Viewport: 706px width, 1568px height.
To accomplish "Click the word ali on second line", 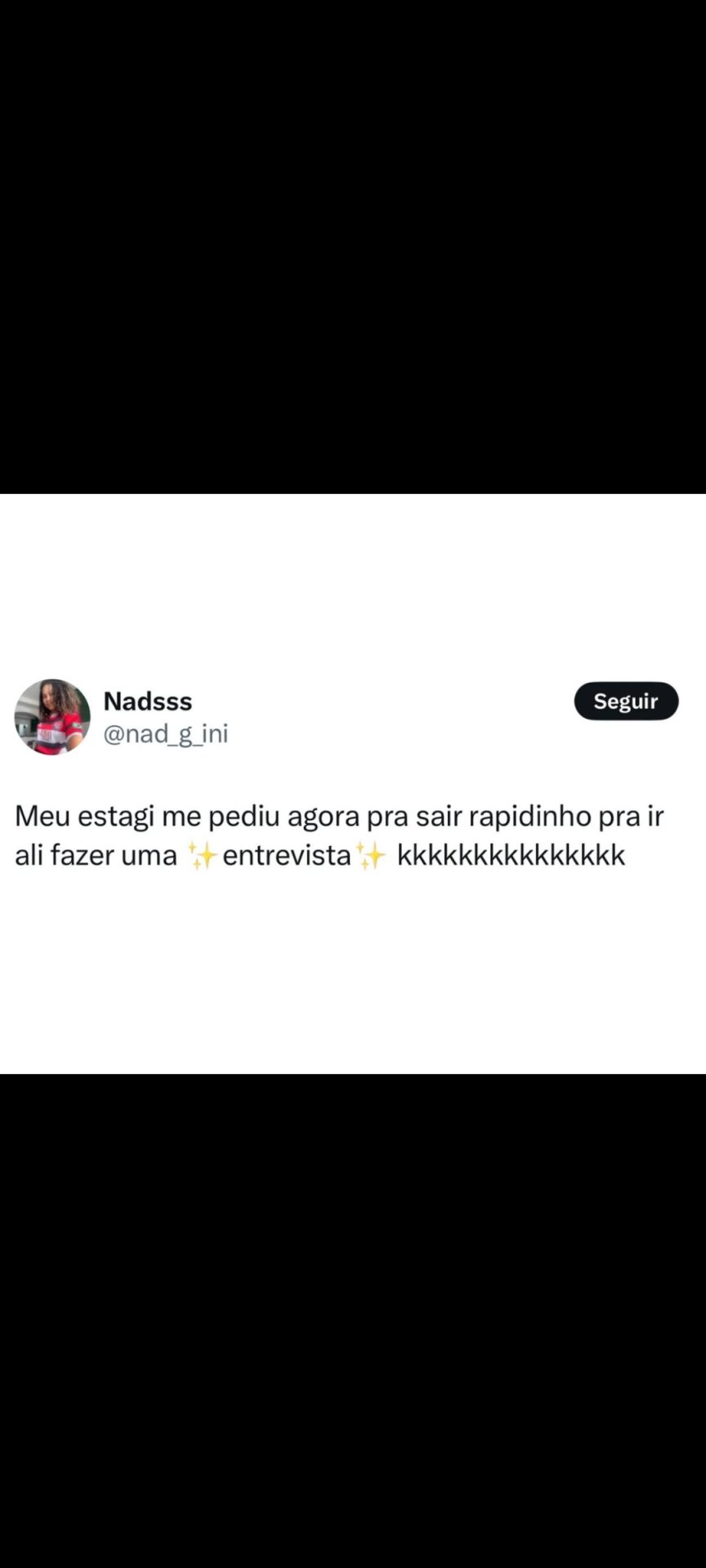I will (29, 855).
